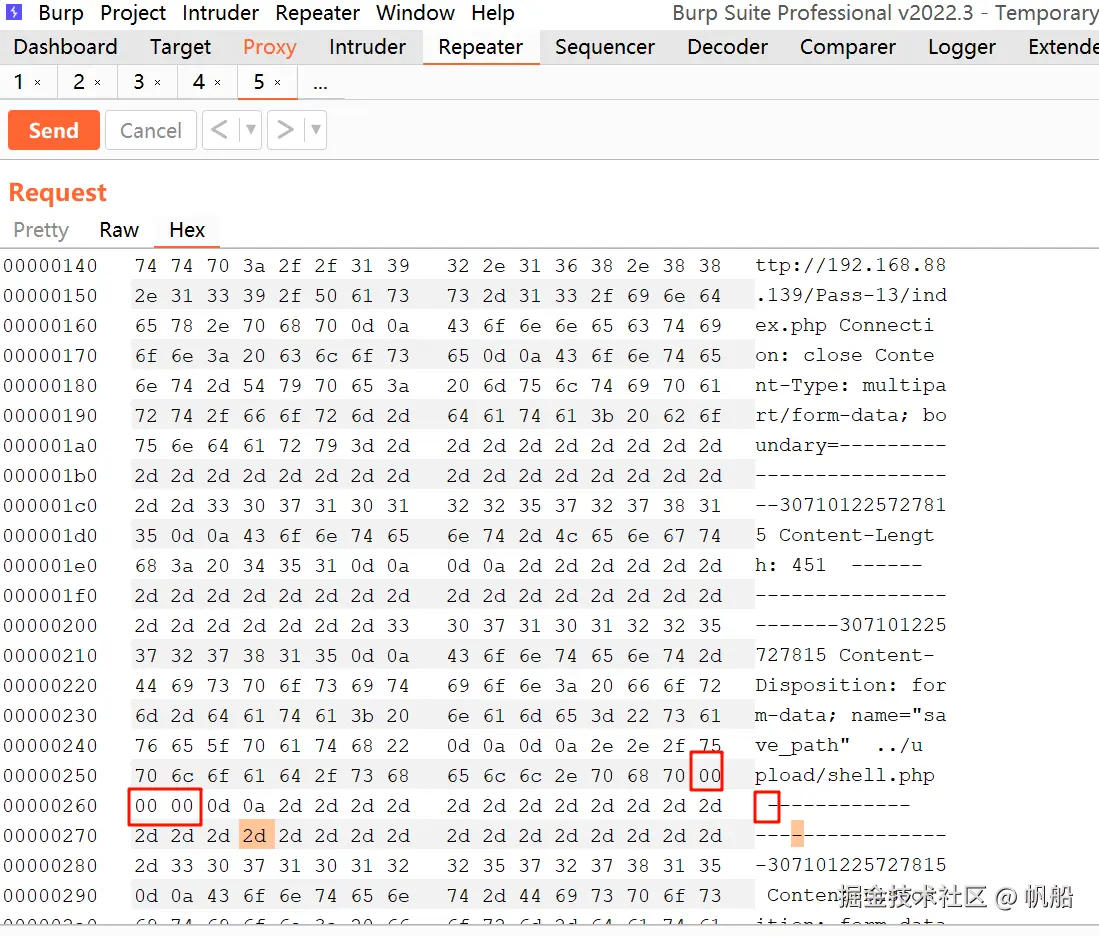Switch to the Sequencer tab
This screenshot has width=1099, height=936.
click(605, 47)
